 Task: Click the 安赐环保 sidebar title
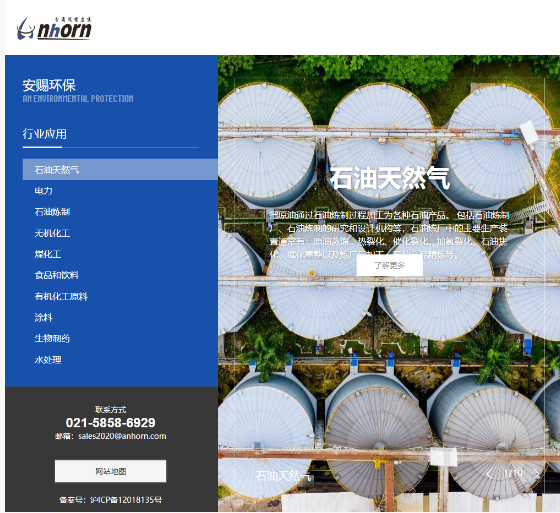[49, 85]
